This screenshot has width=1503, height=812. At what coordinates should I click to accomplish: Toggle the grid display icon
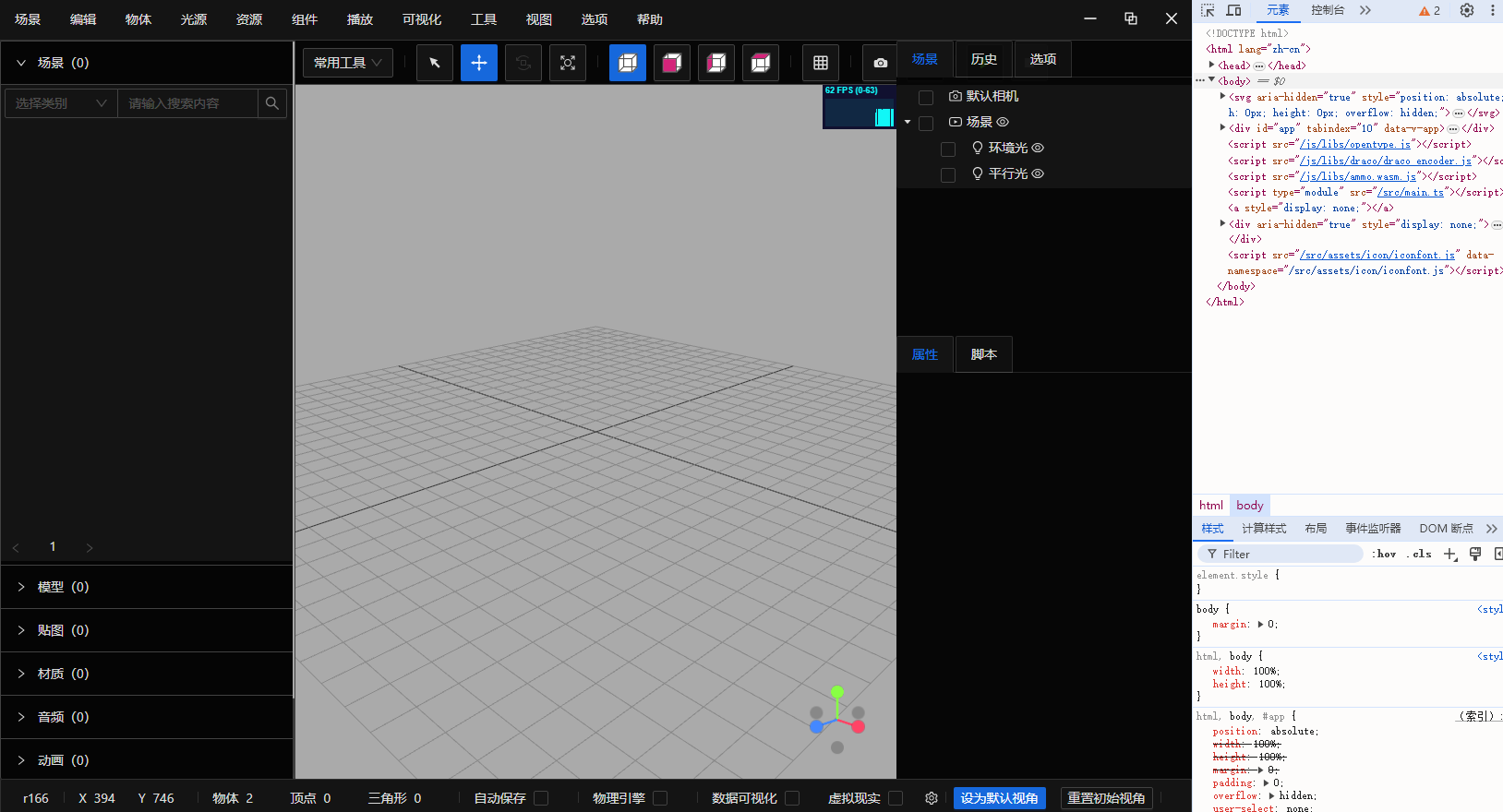[821, 63]
